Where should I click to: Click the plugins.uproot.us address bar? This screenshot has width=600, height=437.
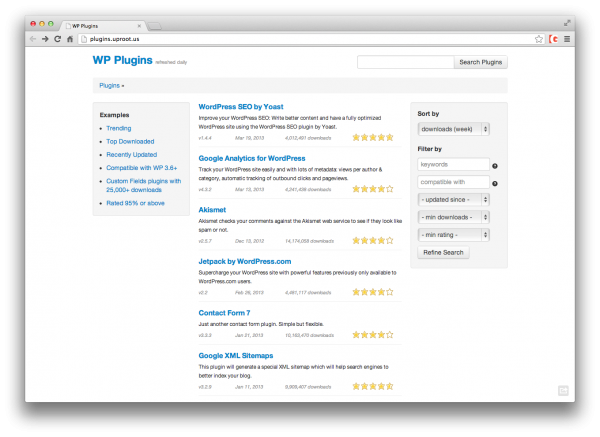click(x=306, y=39)
